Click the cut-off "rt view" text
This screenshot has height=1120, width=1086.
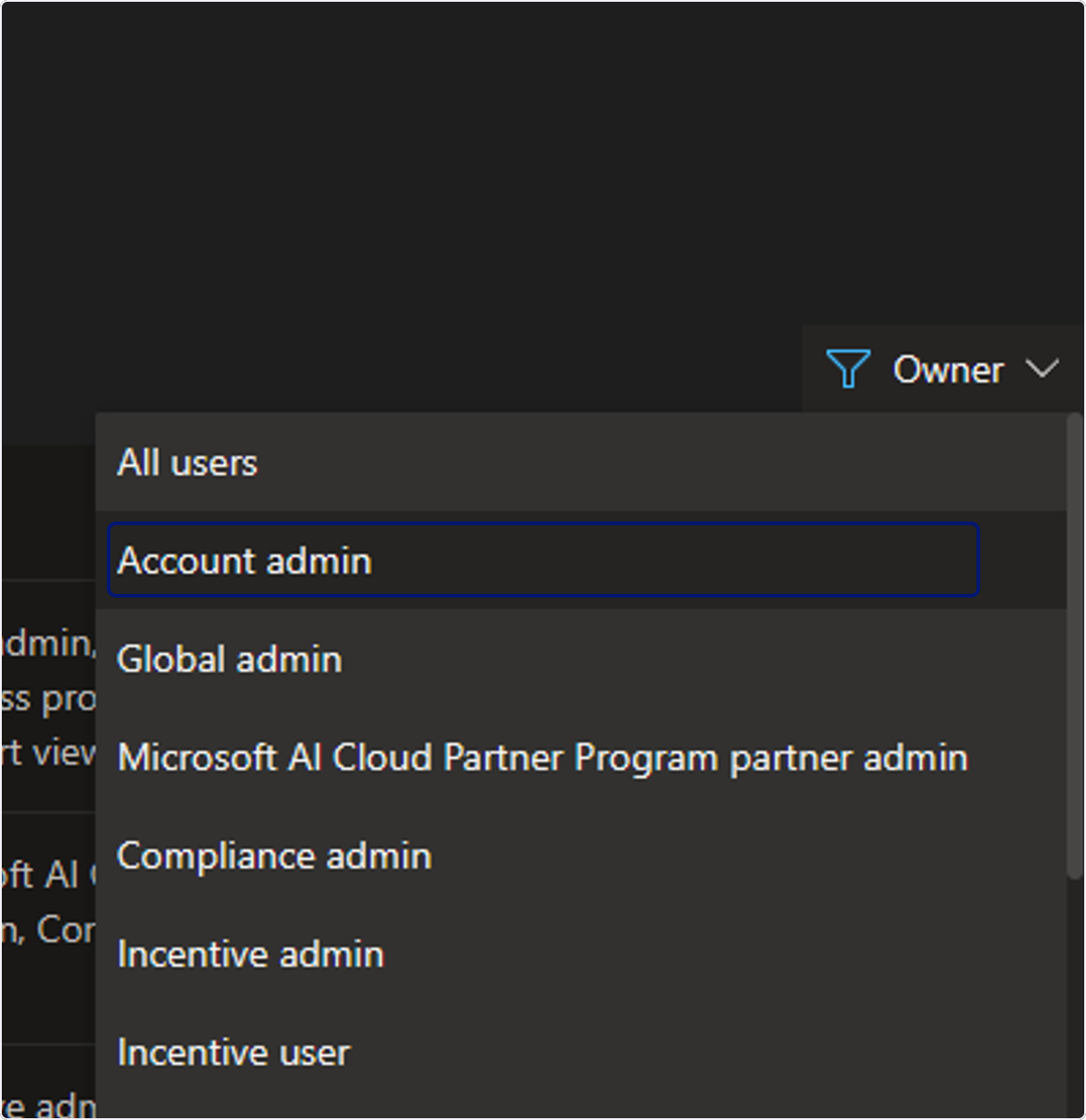pyautogui.click(x=48, y=752)
